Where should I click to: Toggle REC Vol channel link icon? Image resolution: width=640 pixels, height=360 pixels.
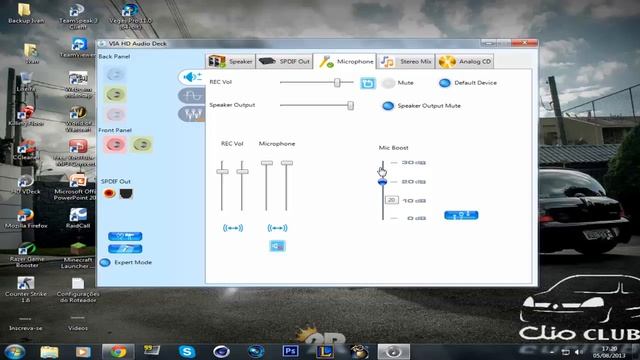point(233,228)
